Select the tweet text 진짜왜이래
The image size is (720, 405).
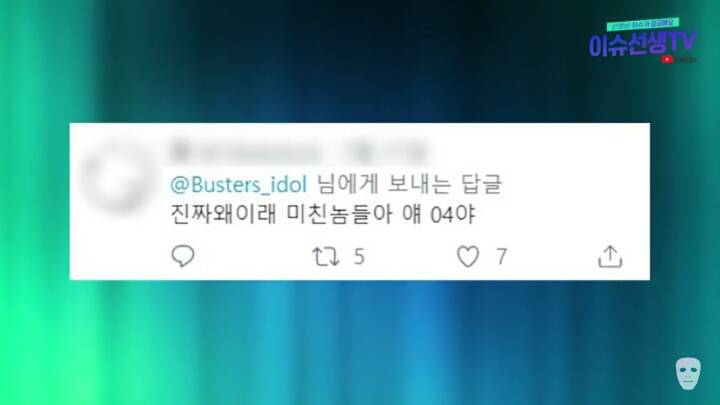(223, 214)
